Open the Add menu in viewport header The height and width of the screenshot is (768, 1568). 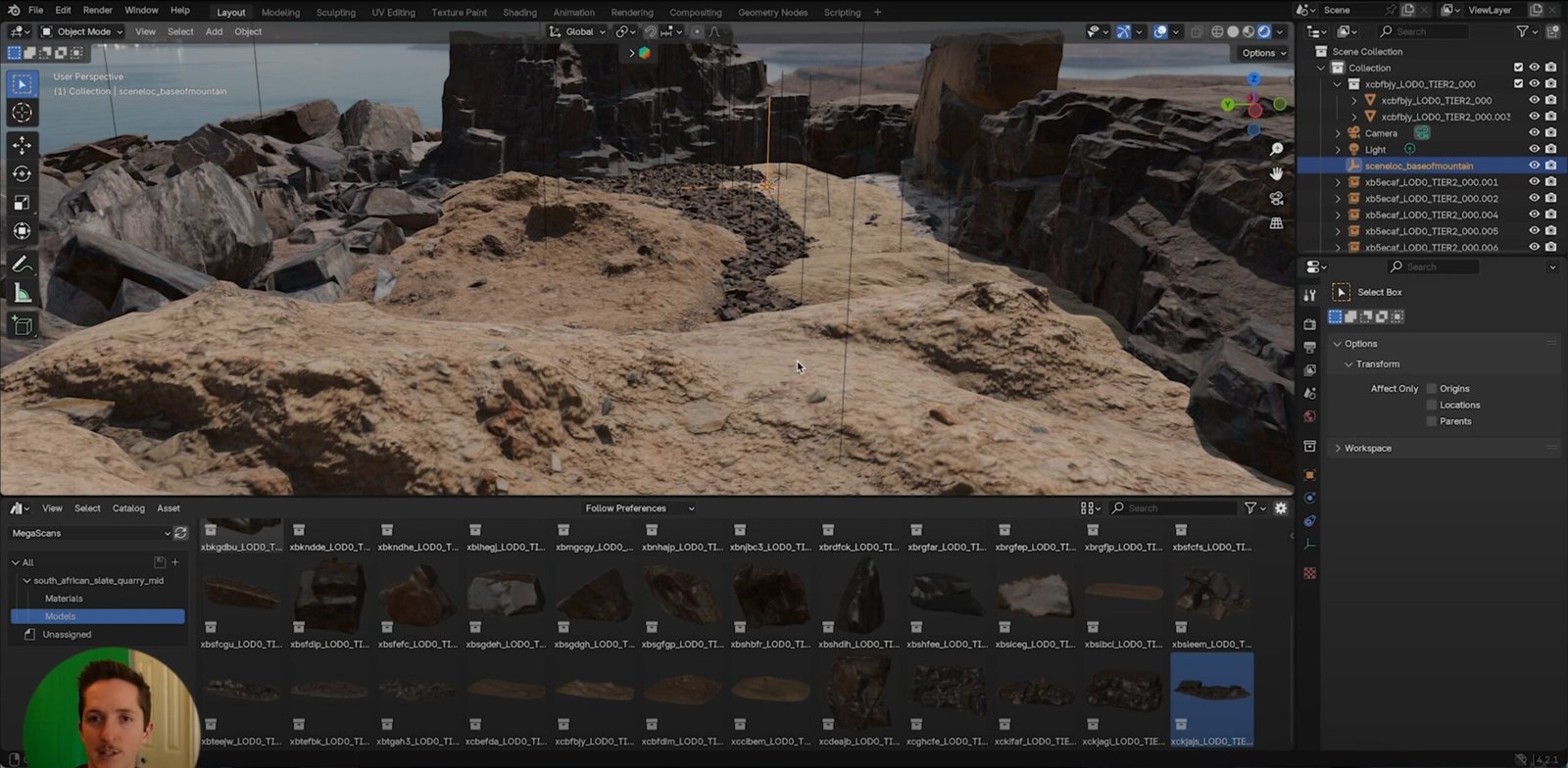tap(214, 31)
